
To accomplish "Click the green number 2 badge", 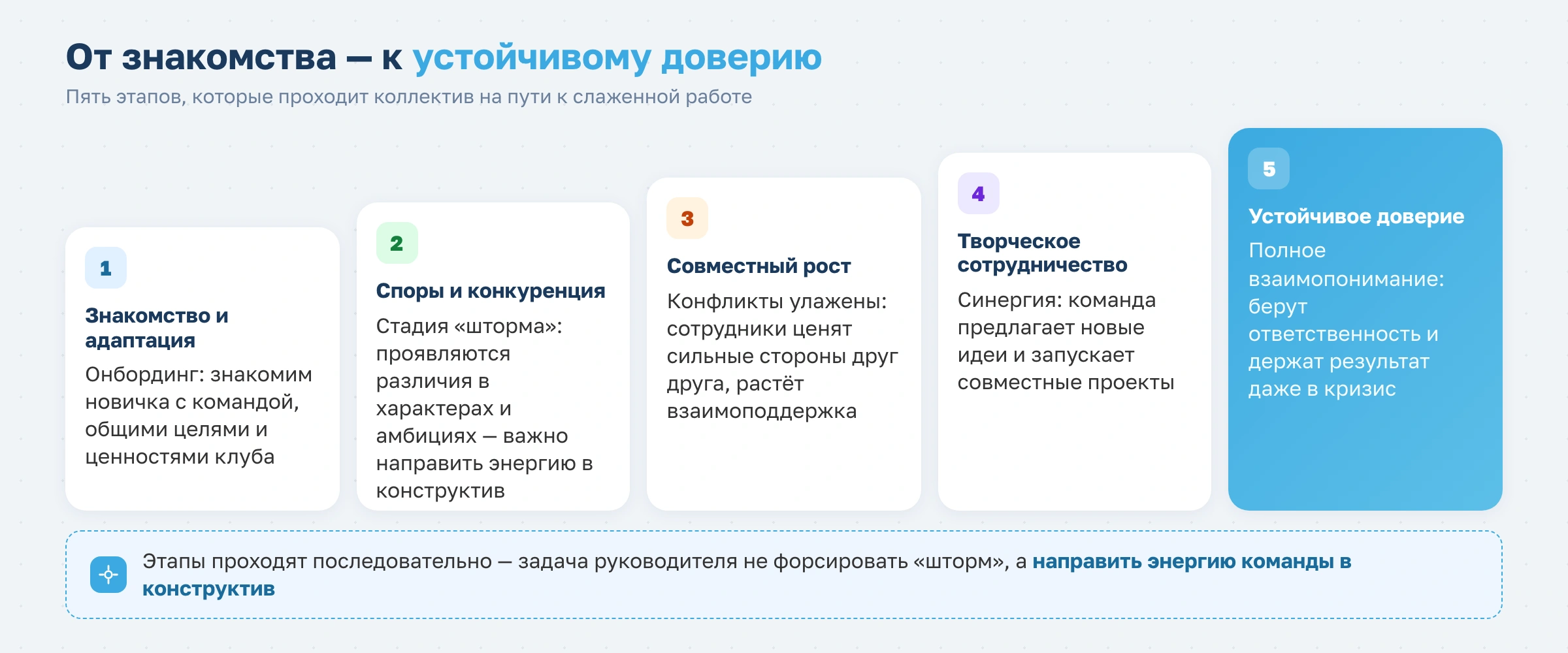I will pyautogui.click(x=397, y=243).
